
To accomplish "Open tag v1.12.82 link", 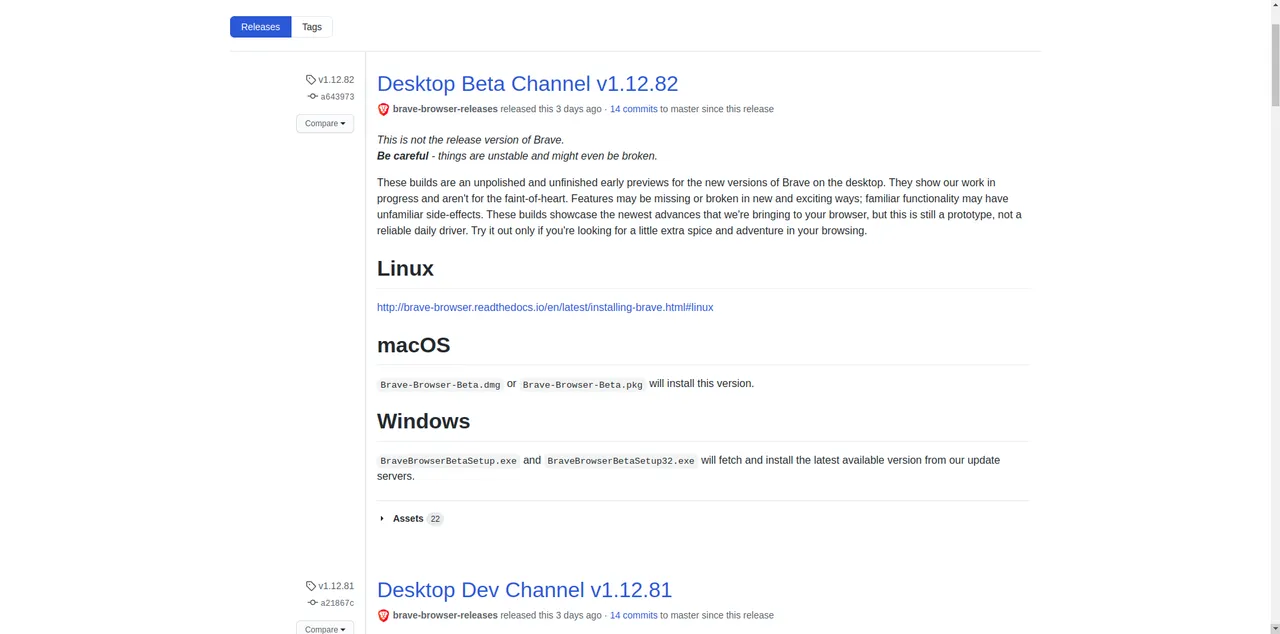I will click(336, 80).
